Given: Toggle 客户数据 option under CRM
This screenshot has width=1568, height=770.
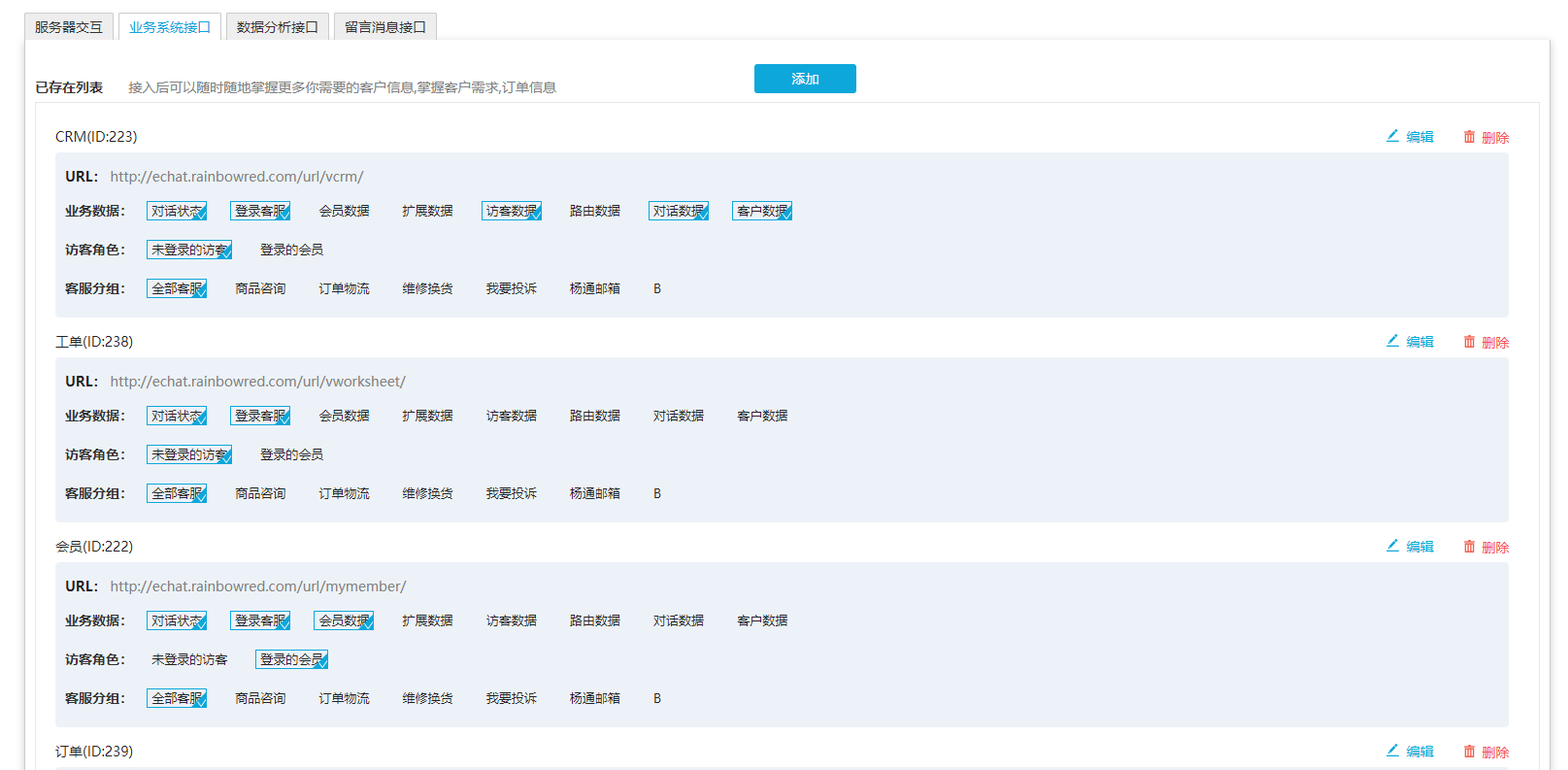Looking at the screenshot, I should [761, 211].
